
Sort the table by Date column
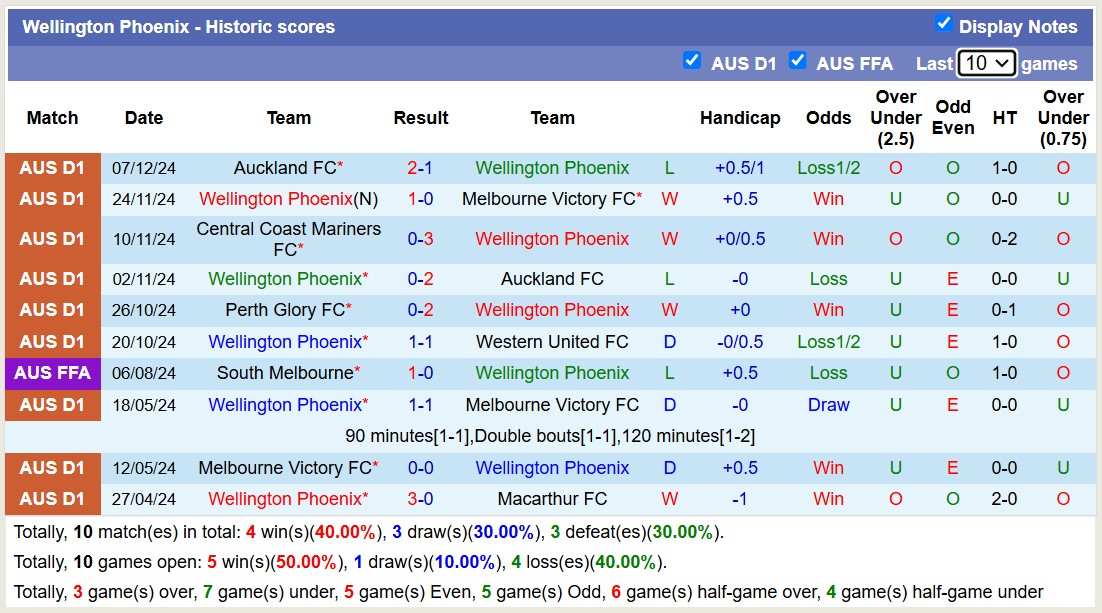coord(143,117)
